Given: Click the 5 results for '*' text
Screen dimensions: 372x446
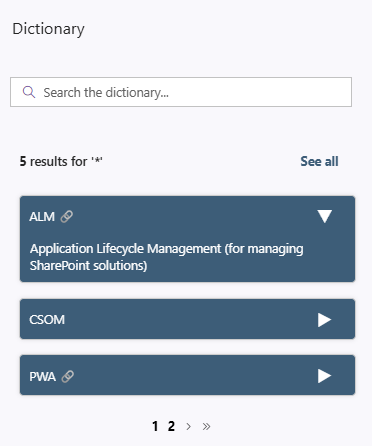Looking at the screenshot, I should [61, 161].
